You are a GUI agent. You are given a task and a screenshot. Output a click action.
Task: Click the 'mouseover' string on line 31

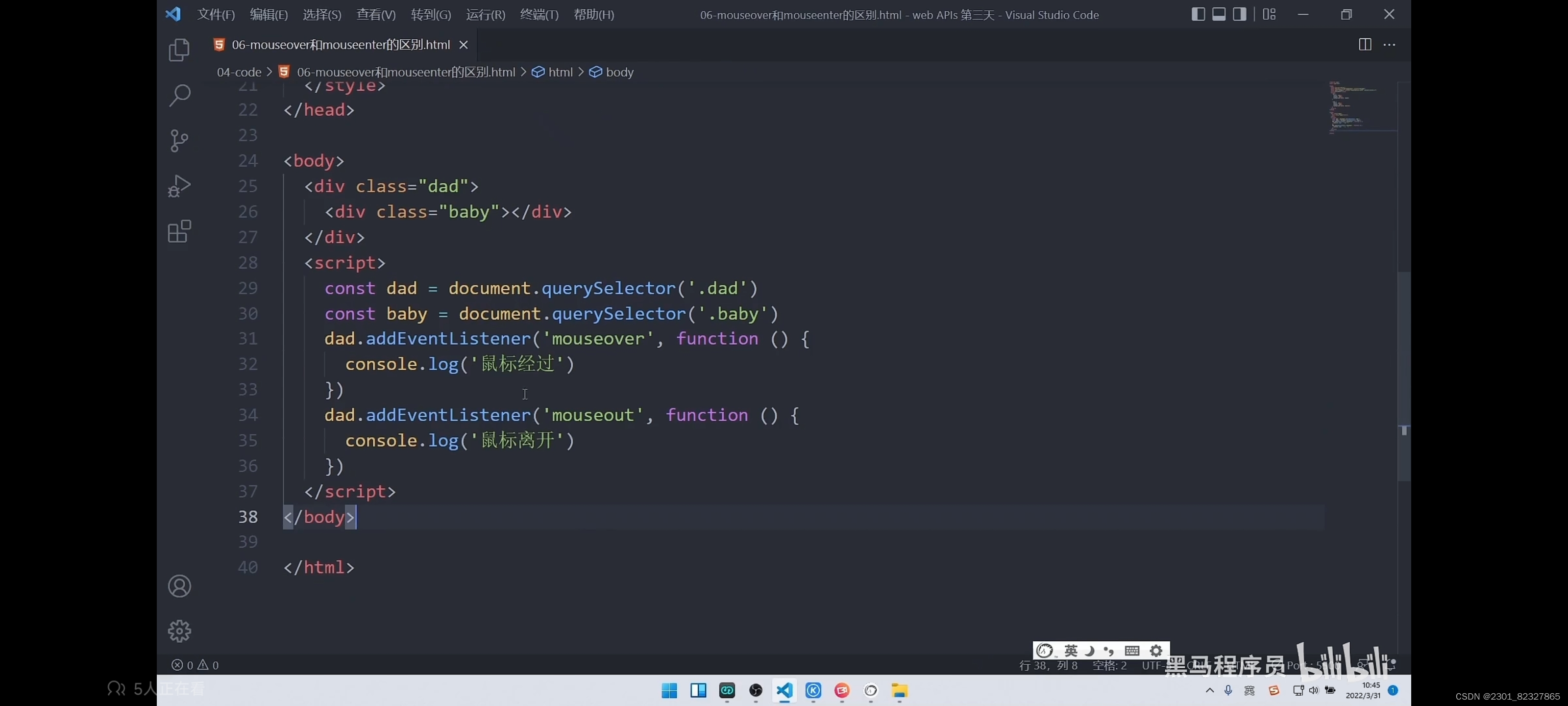pyautogui.click(x=598, y=339)
